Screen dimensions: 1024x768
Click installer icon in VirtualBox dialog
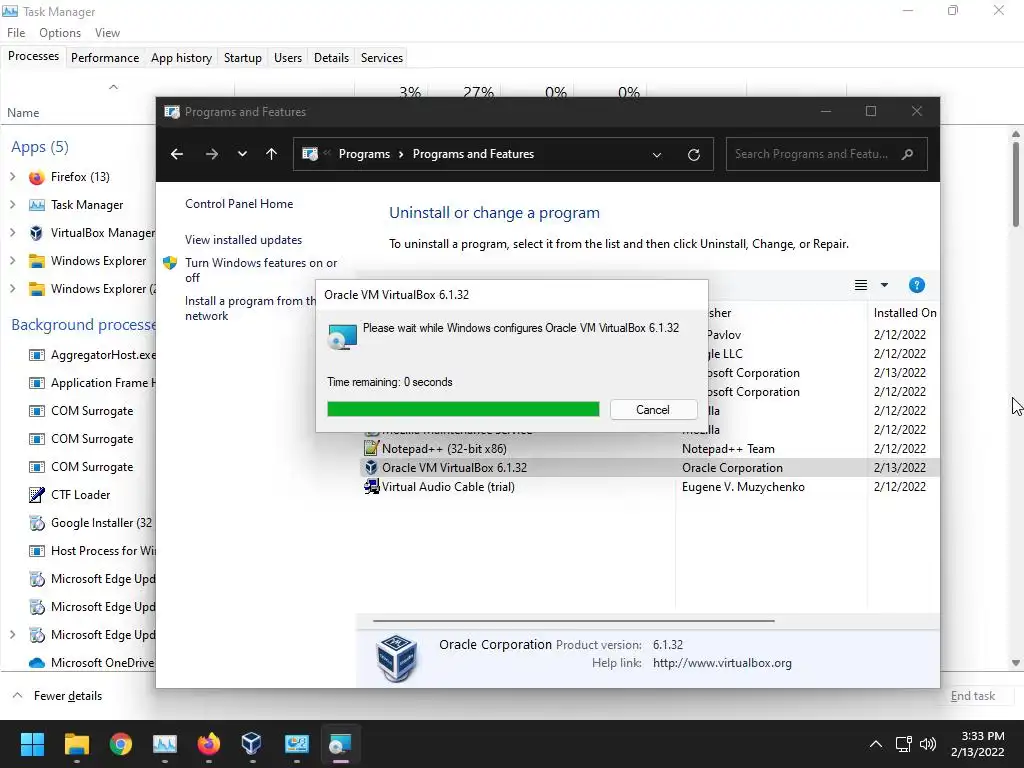click(x=342, y=336)
